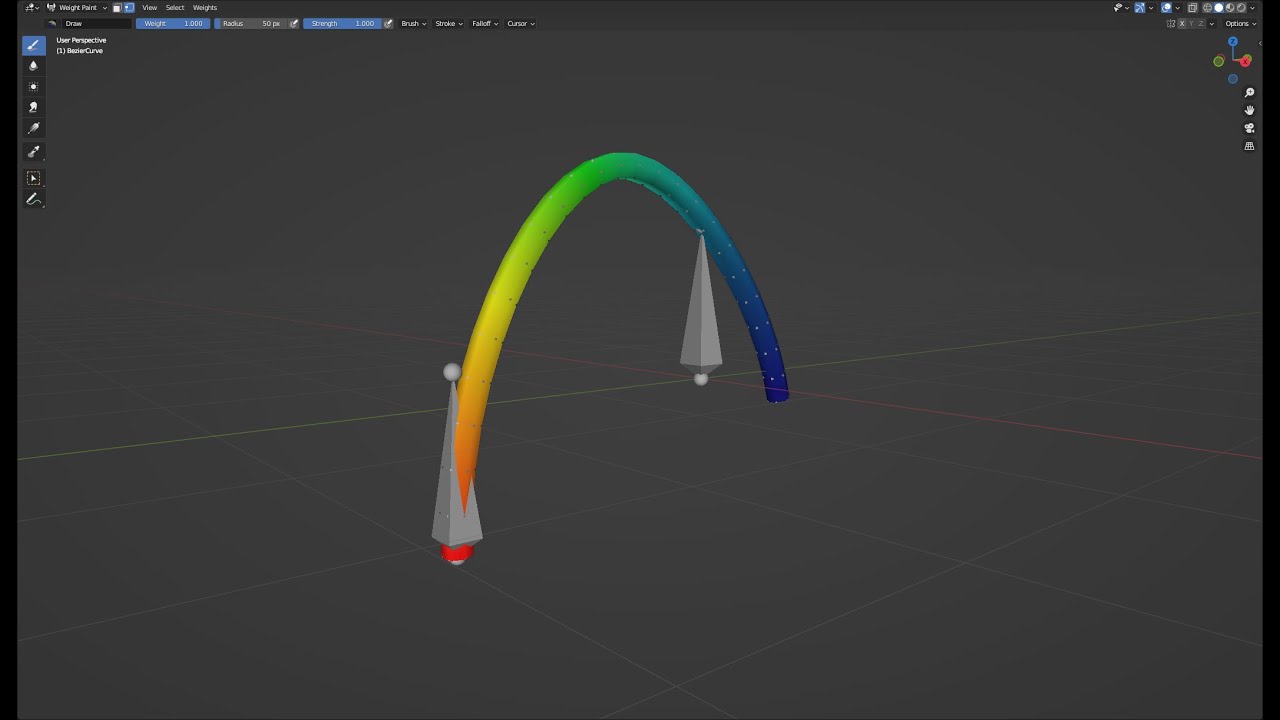
Task: Toggle X axis symmetry
Action: coord(1182,23)
